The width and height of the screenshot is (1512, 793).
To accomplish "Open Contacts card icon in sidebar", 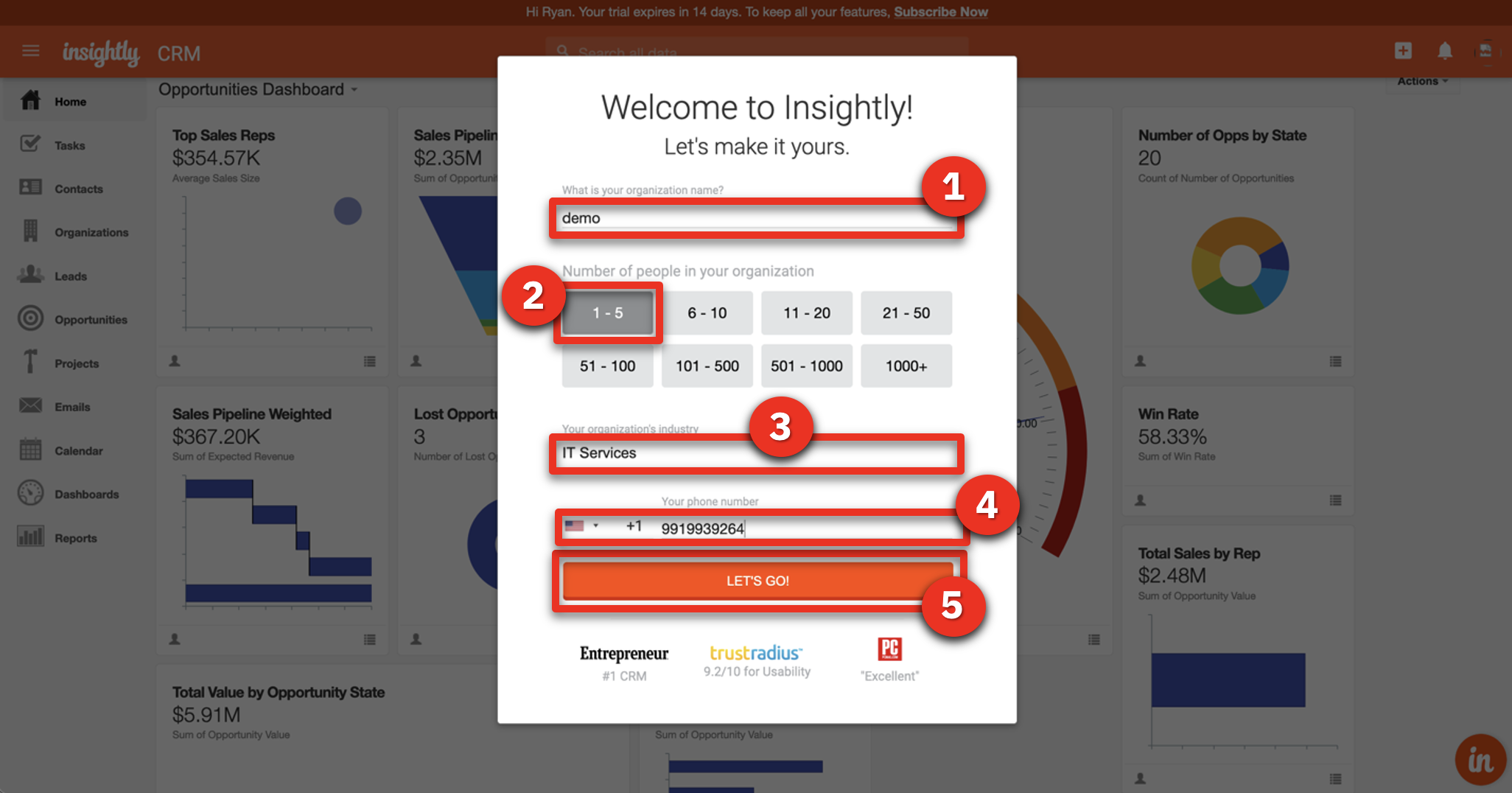I will tap(30, 187).
